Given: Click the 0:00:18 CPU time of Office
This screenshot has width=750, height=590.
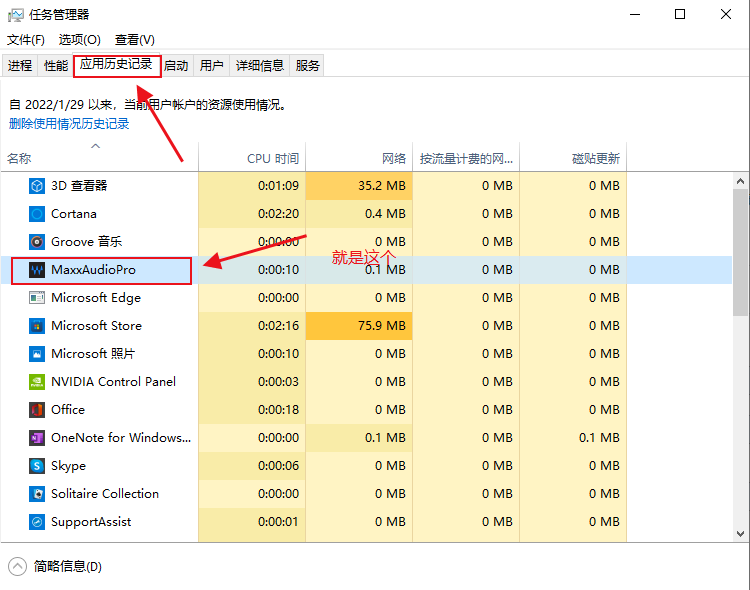Looking at the screenshot, I should pos(278,410).
